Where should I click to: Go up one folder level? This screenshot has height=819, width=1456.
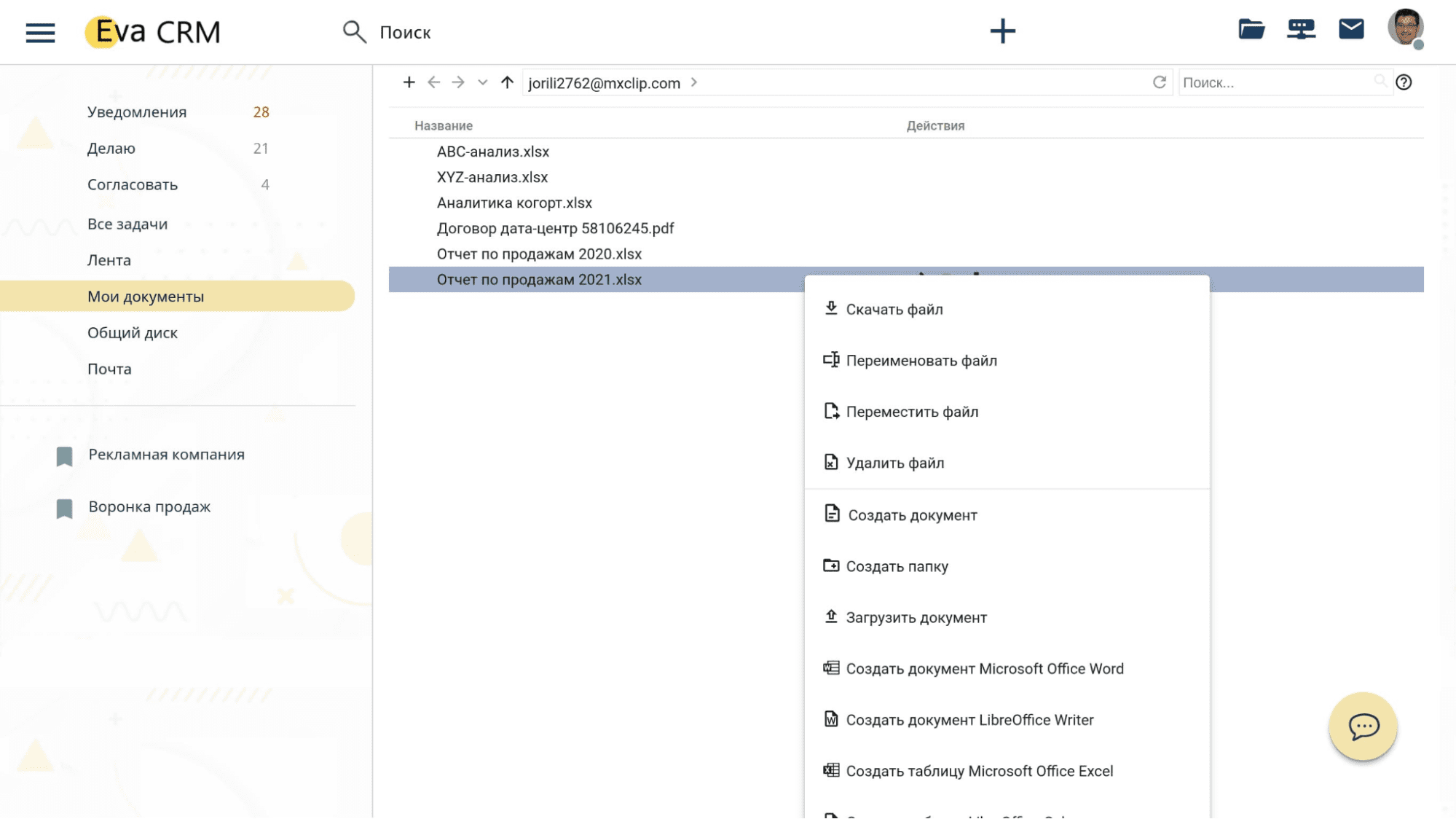[x=507, y=82]
